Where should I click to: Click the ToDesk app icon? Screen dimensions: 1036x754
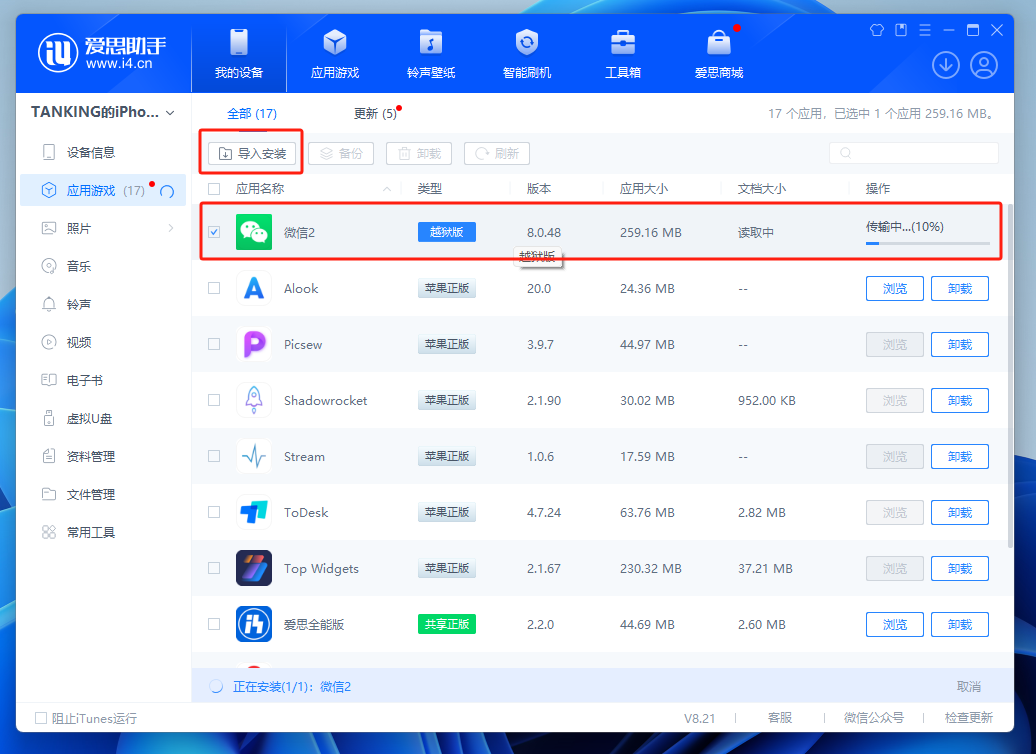pyautogui.click(x=254, y=512)
